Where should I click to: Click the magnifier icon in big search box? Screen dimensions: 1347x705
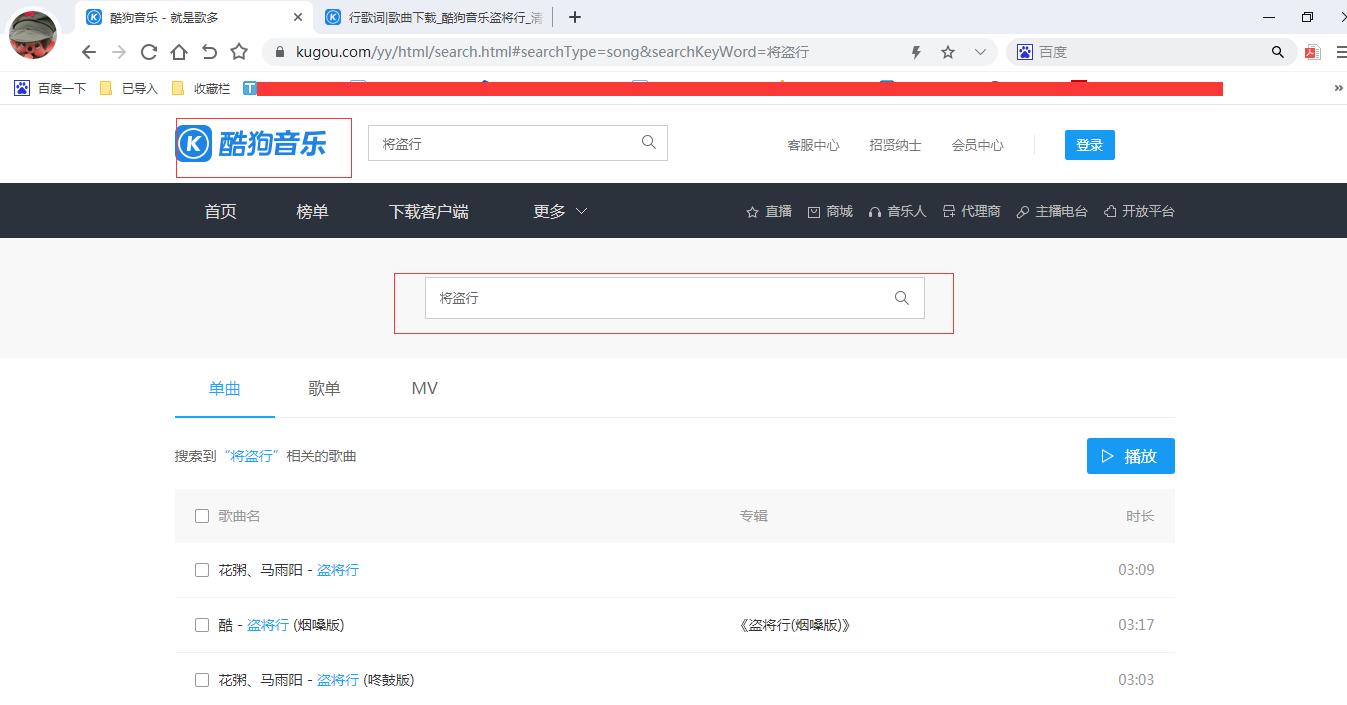click(900, 297)
